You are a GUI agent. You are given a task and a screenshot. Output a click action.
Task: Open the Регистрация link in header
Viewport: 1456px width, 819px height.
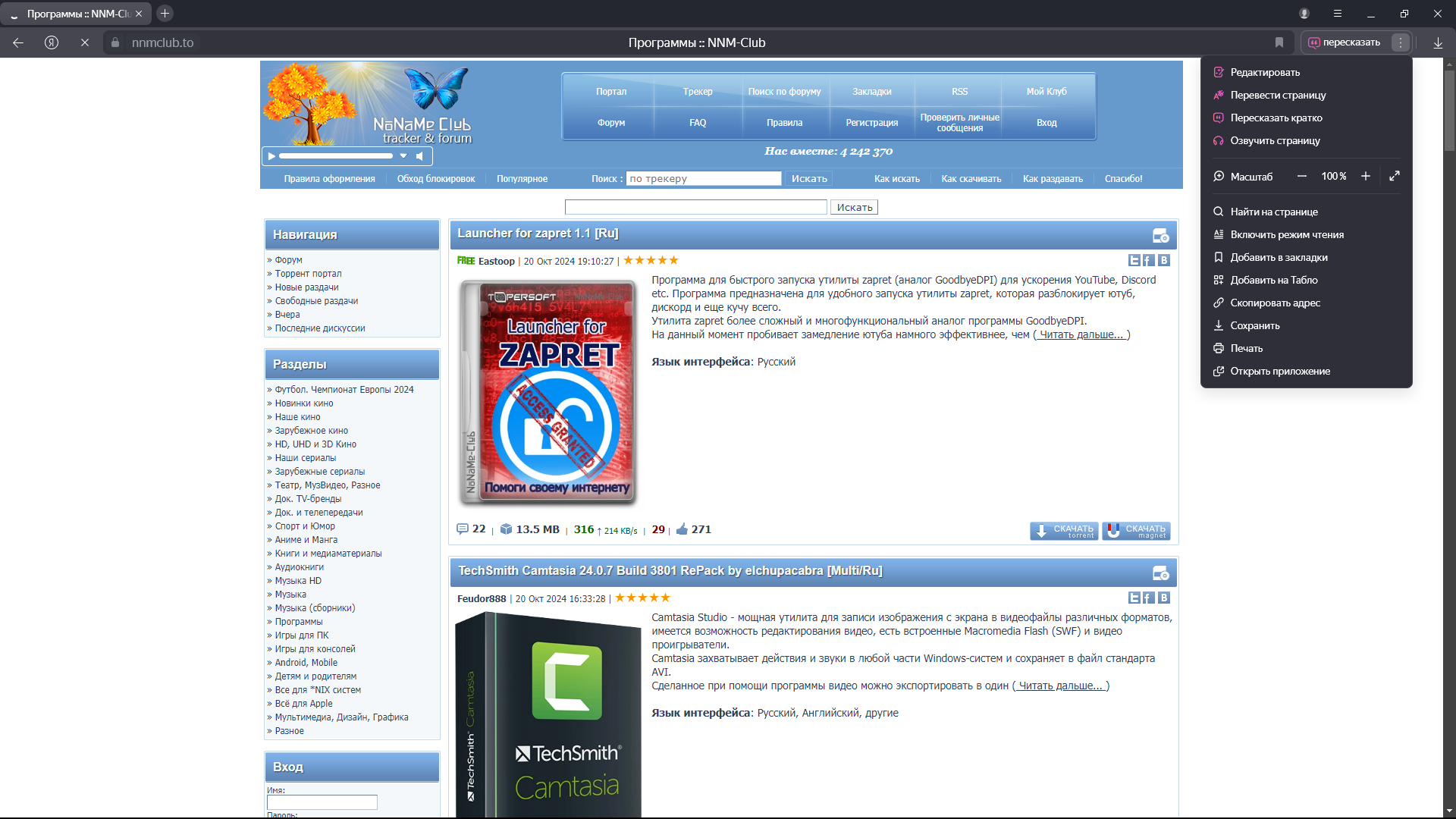point(872,122)
